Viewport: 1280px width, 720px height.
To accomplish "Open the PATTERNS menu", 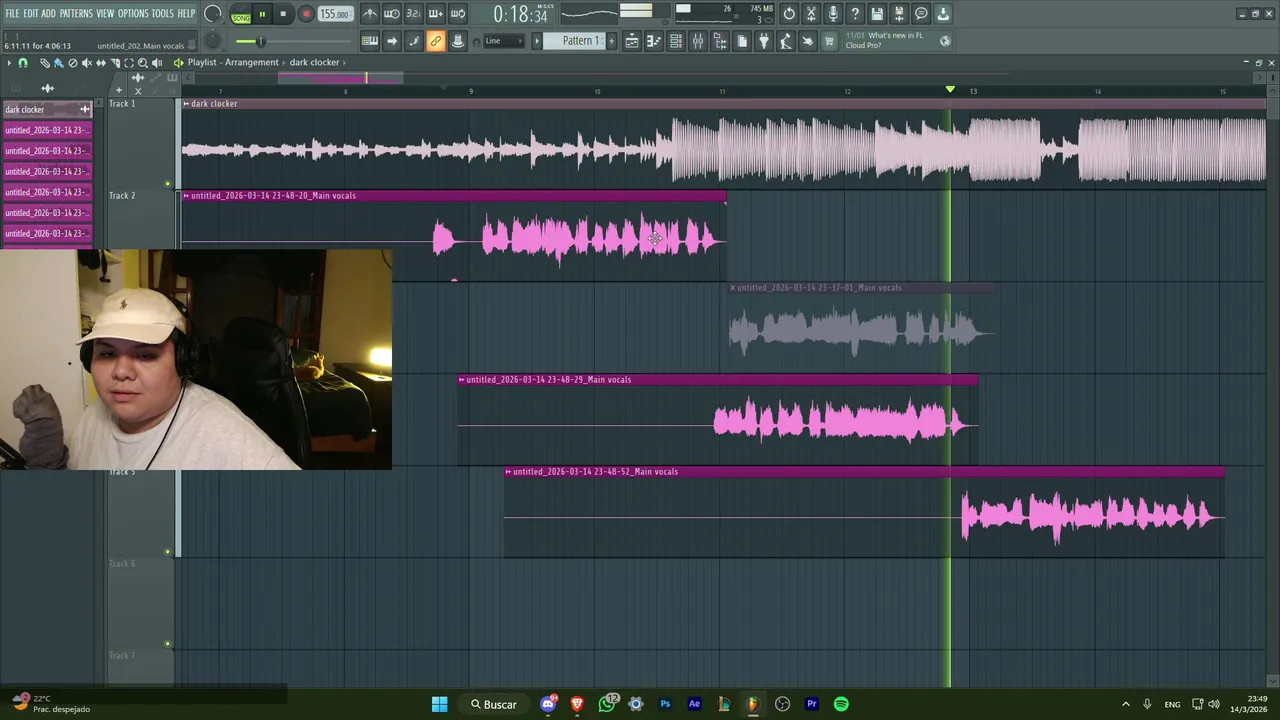I will [x=76, y=13].
